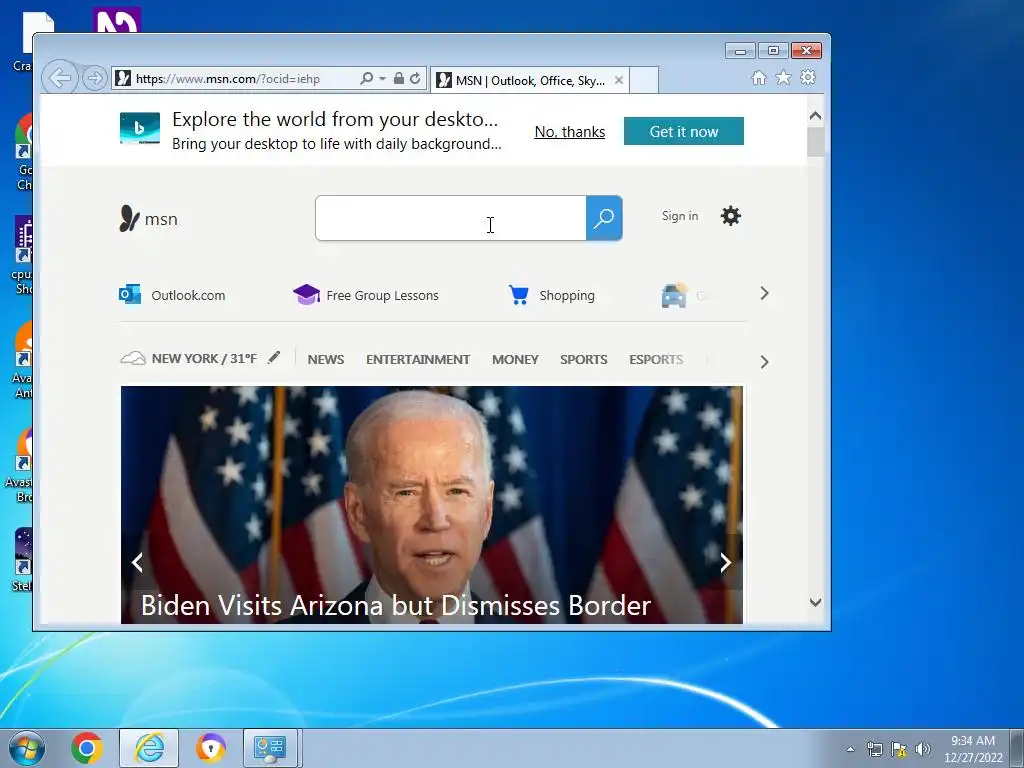Viewport: 1024px width, 768px height.
Task: Click the Bing wallpaper app icon in banner
Action: pos(140,128)
